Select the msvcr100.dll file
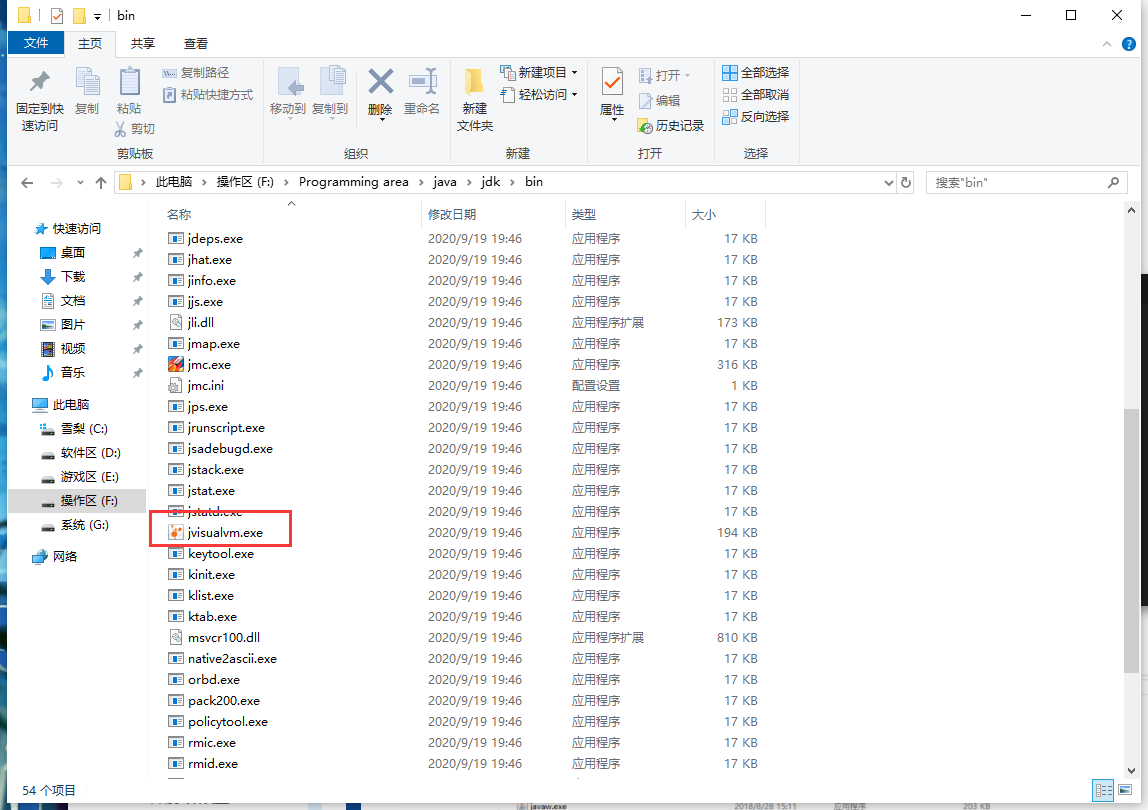This screenshot has width=1148, height=810. pos(223,638)
